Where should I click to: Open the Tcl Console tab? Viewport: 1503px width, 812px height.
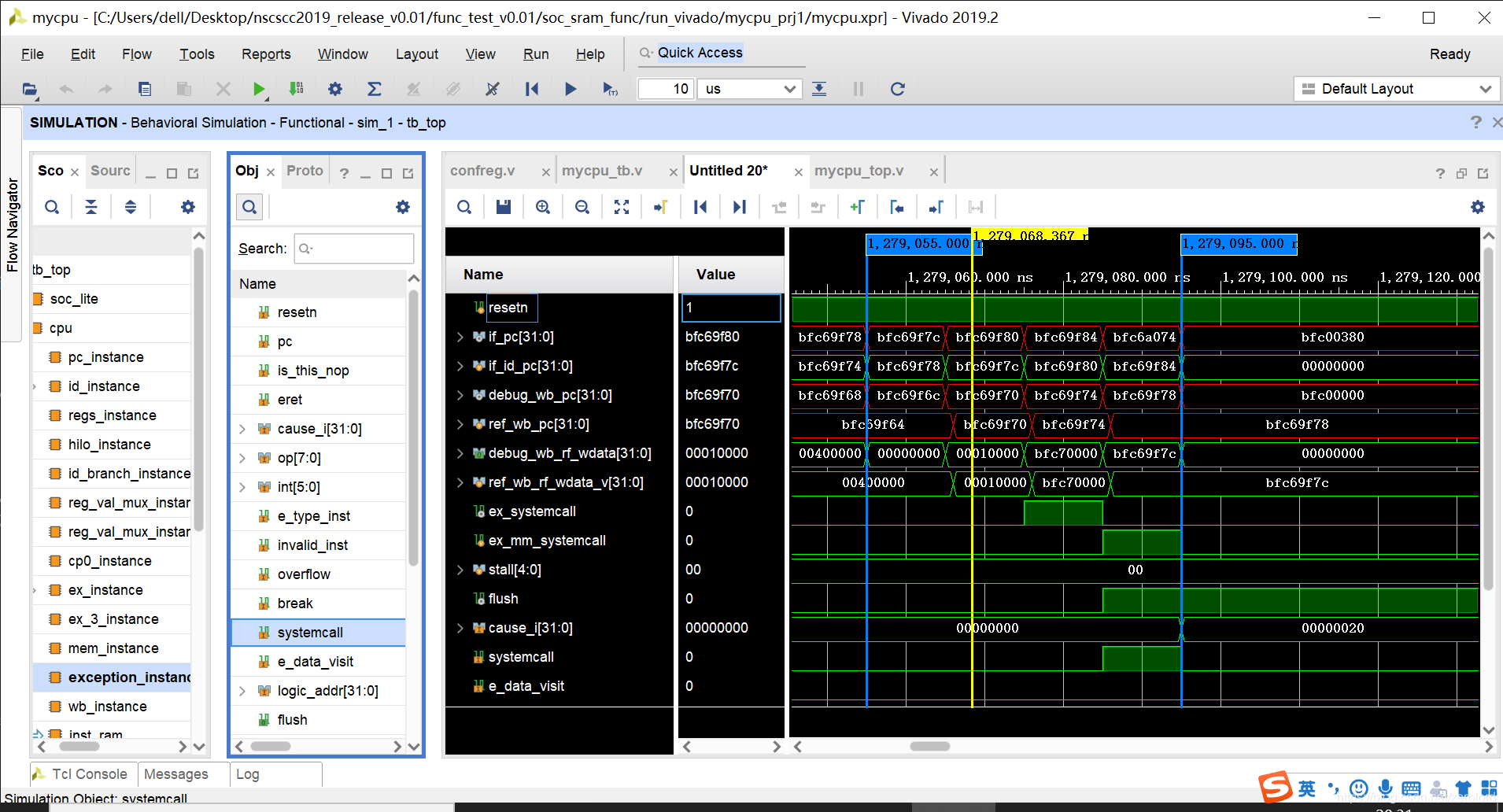83,774
